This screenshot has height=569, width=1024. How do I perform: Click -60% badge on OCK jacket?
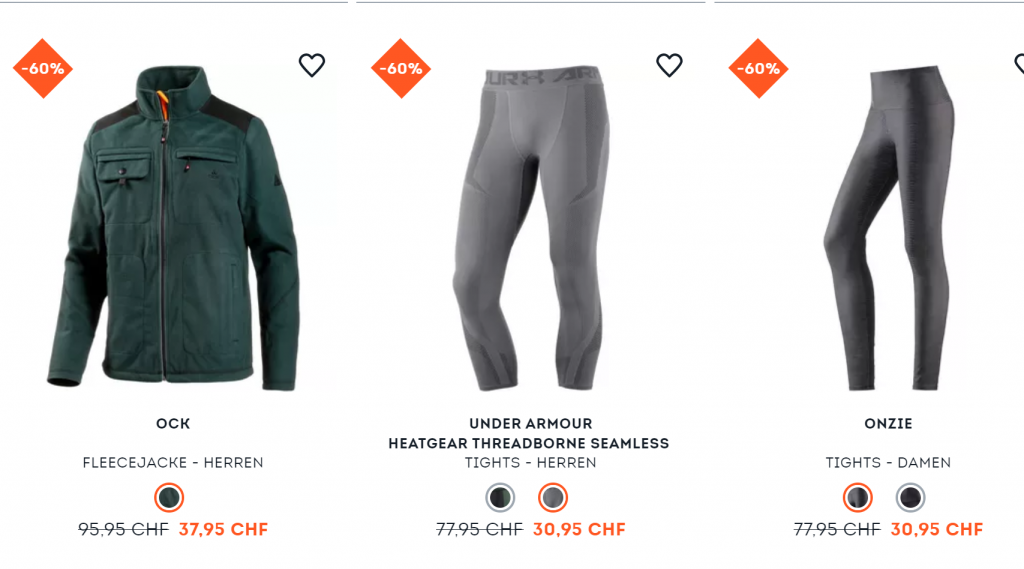coord(43,69)
